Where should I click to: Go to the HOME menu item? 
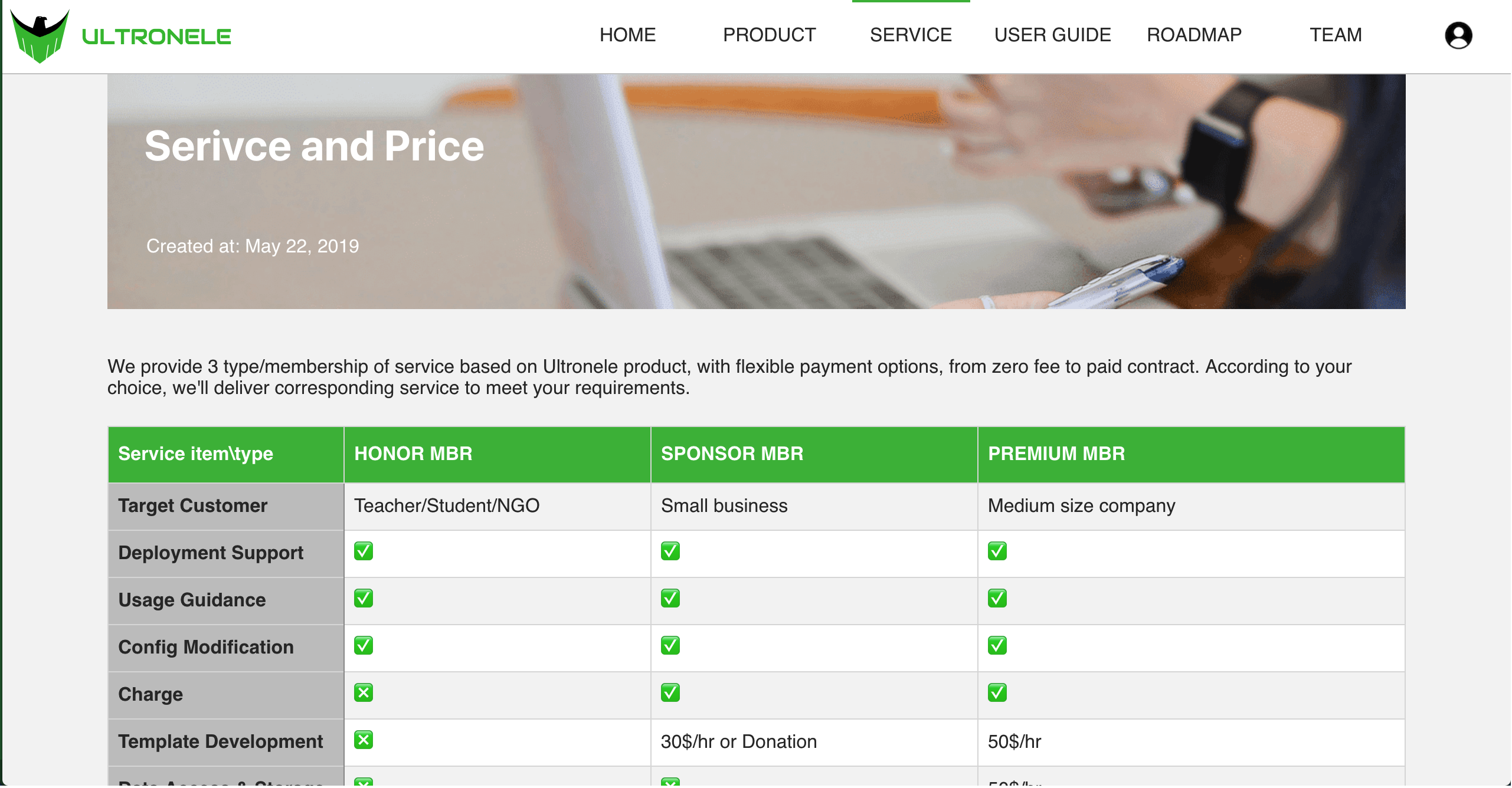pyautogui.click(x=627, y=35)
